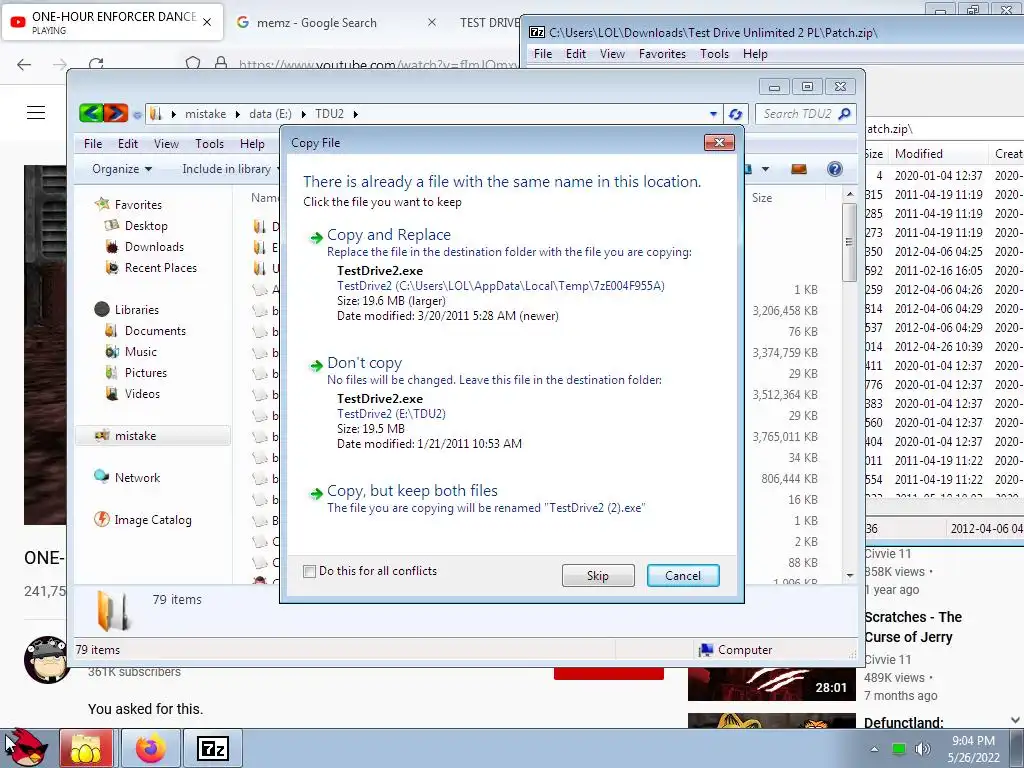The image size is (1024, 768).
Task: Open the Explorer help question mark icon
Action: (834, 169)
